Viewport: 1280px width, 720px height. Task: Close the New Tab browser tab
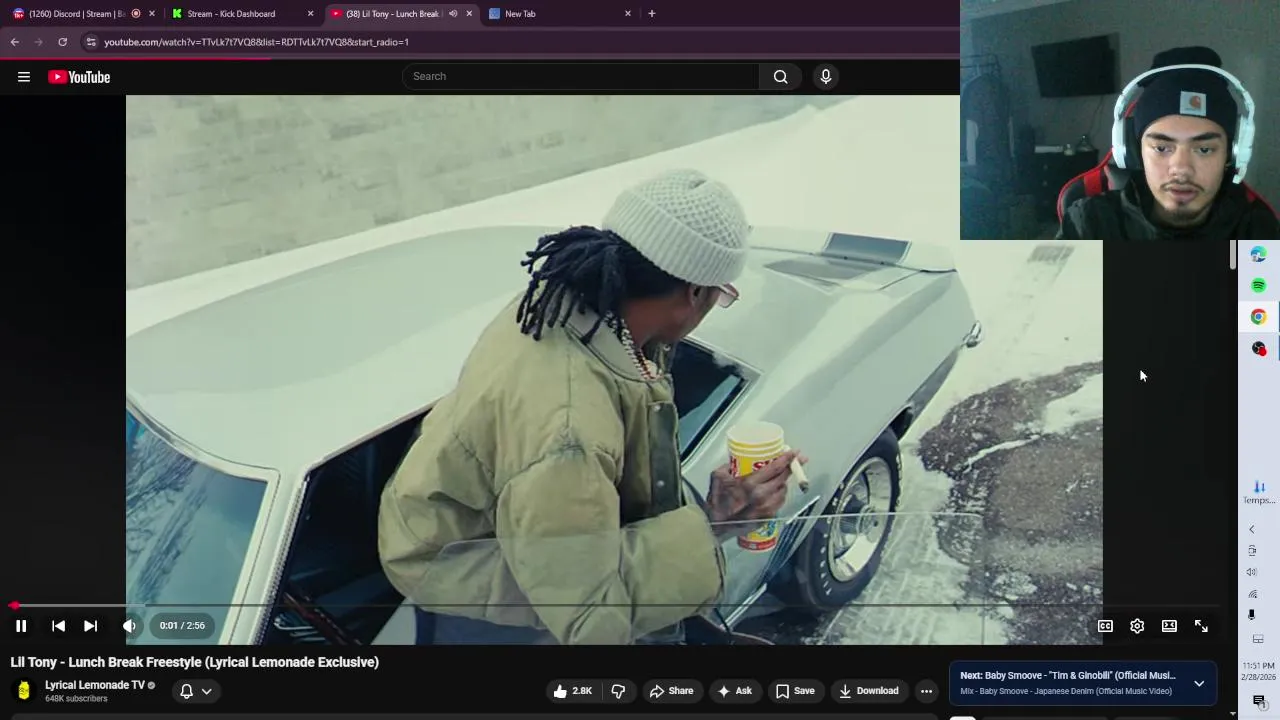click(x=628, y=14)
